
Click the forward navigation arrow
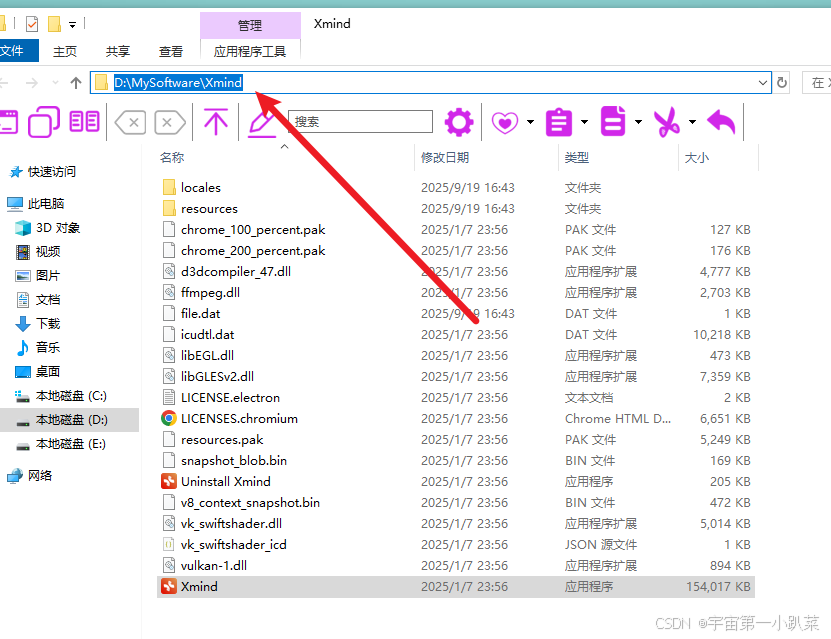32,83
